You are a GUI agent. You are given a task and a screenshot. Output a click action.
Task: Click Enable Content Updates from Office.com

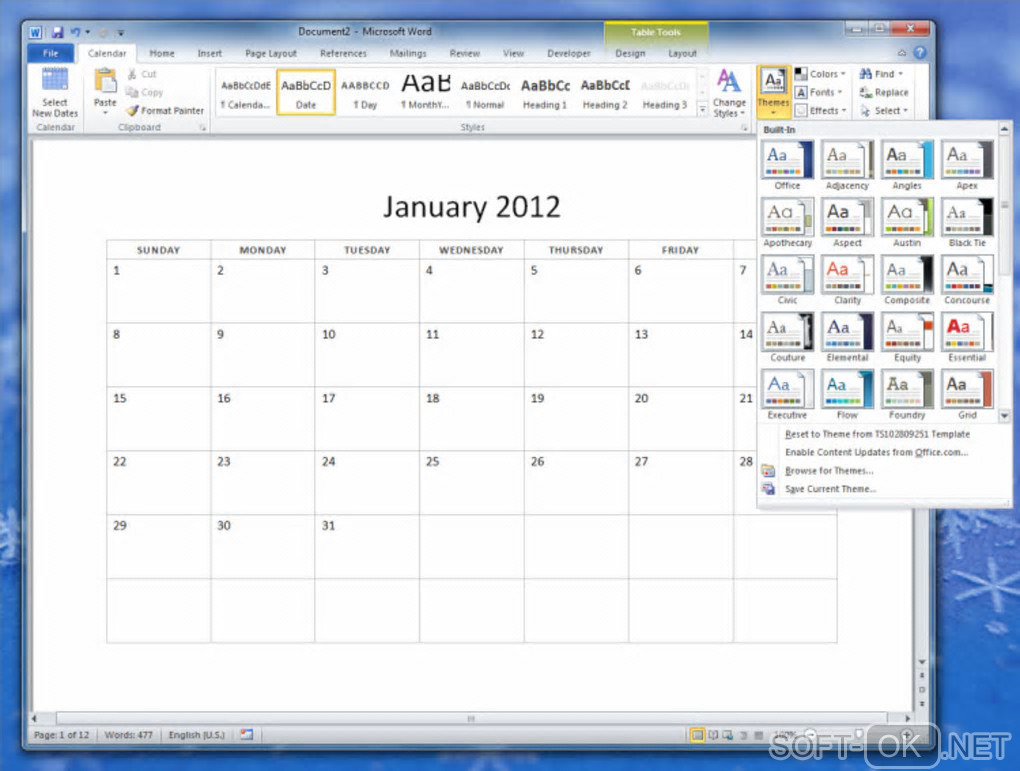tap(876, 452)
